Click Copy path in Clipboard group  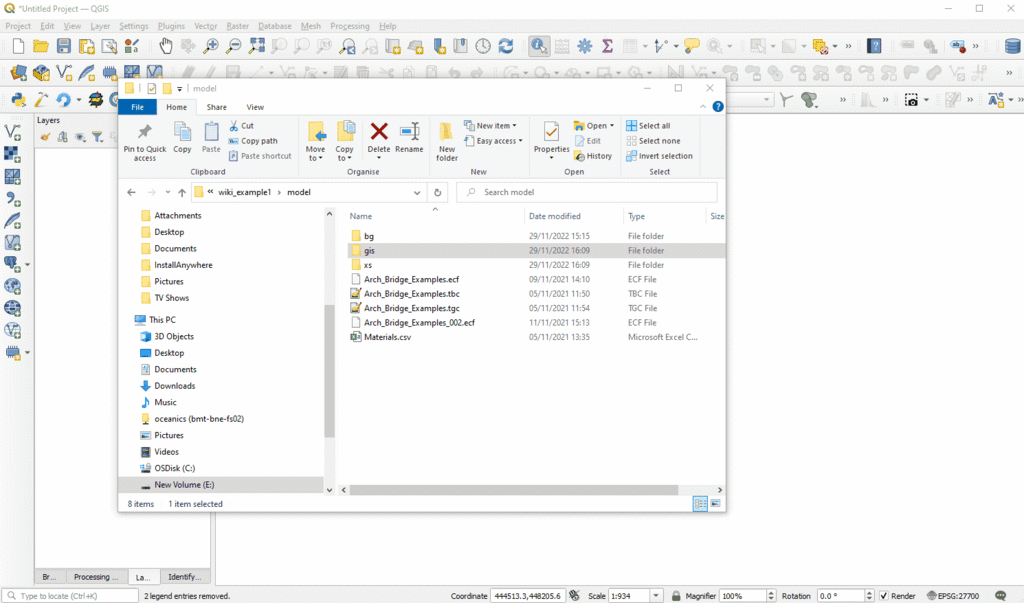pos(259,141)
